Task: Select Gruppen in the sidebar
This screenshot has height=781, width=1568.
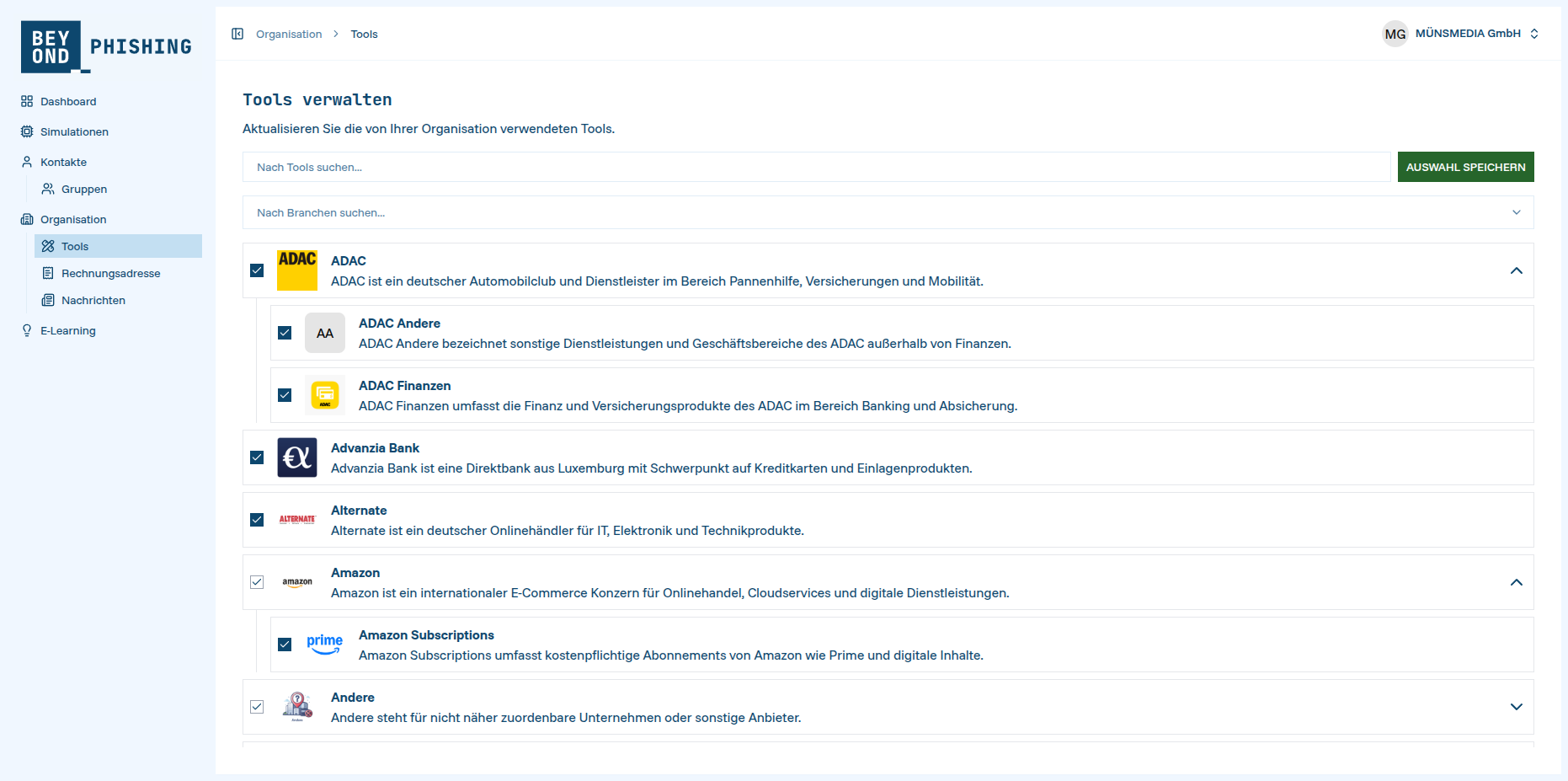Action: tap(84, 189)
